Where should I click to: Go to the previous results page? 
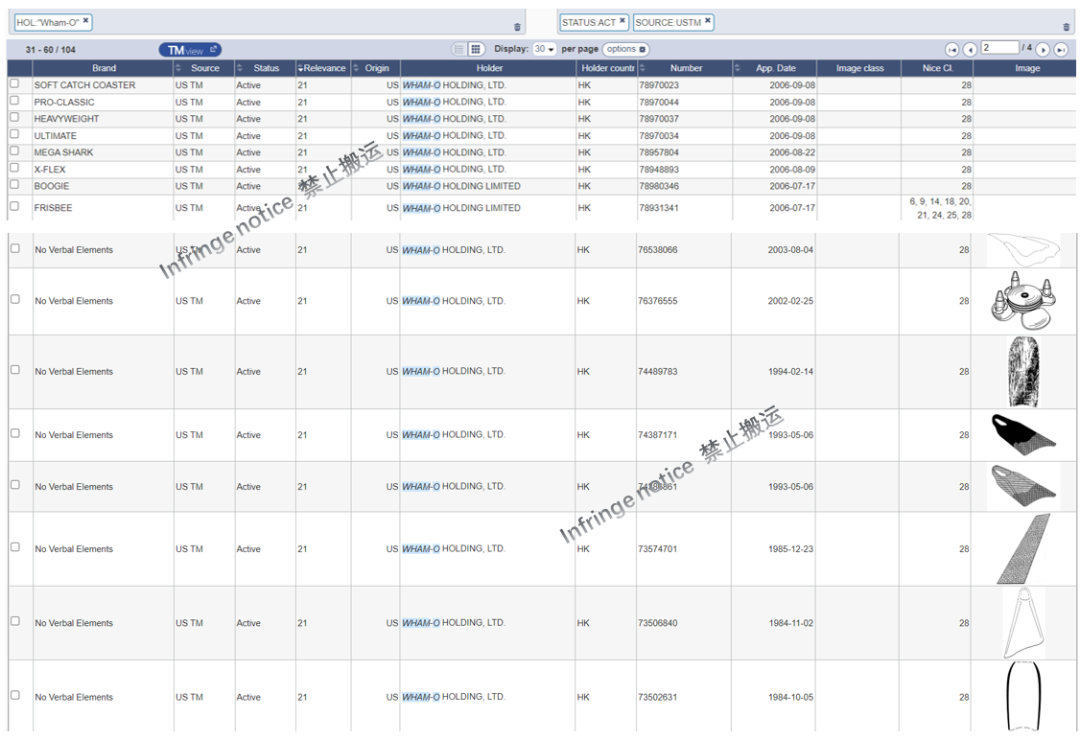click(x=969, y=49)
